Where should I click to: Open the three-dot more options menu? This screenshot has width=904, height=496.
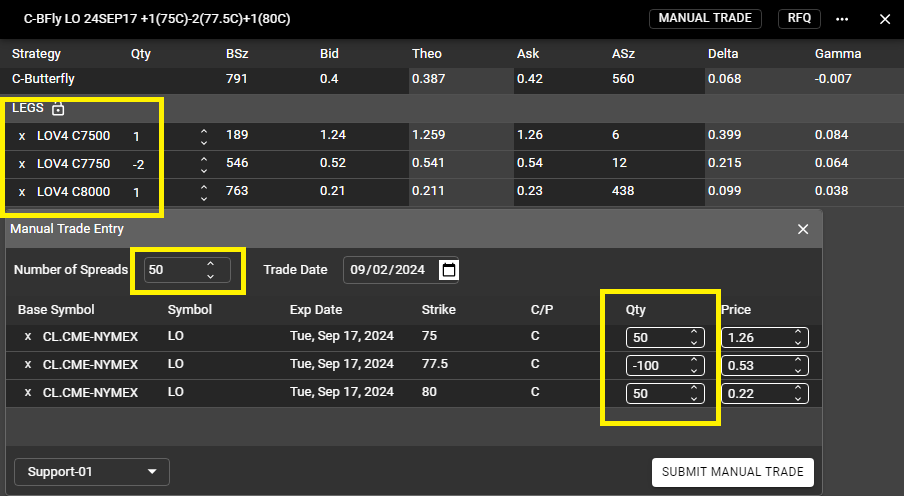[x=842, y=19]
